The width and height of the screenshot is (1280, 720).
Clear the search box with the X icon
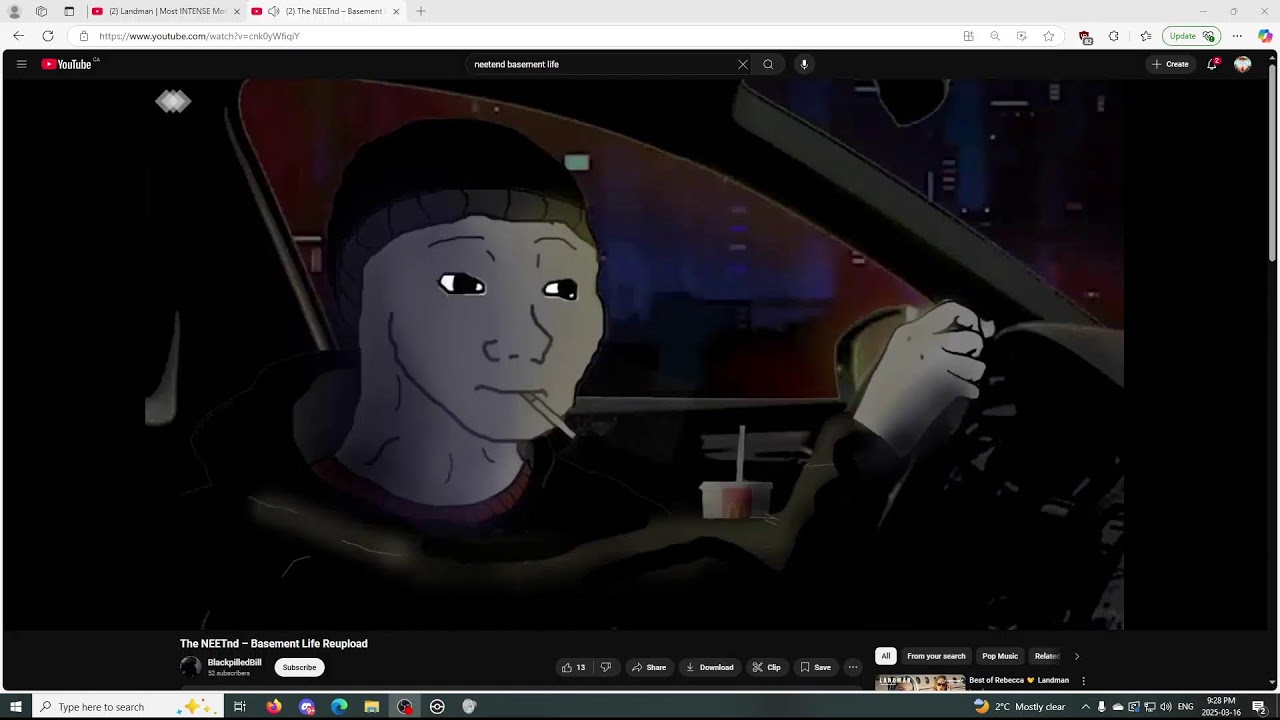click(743, 64)
